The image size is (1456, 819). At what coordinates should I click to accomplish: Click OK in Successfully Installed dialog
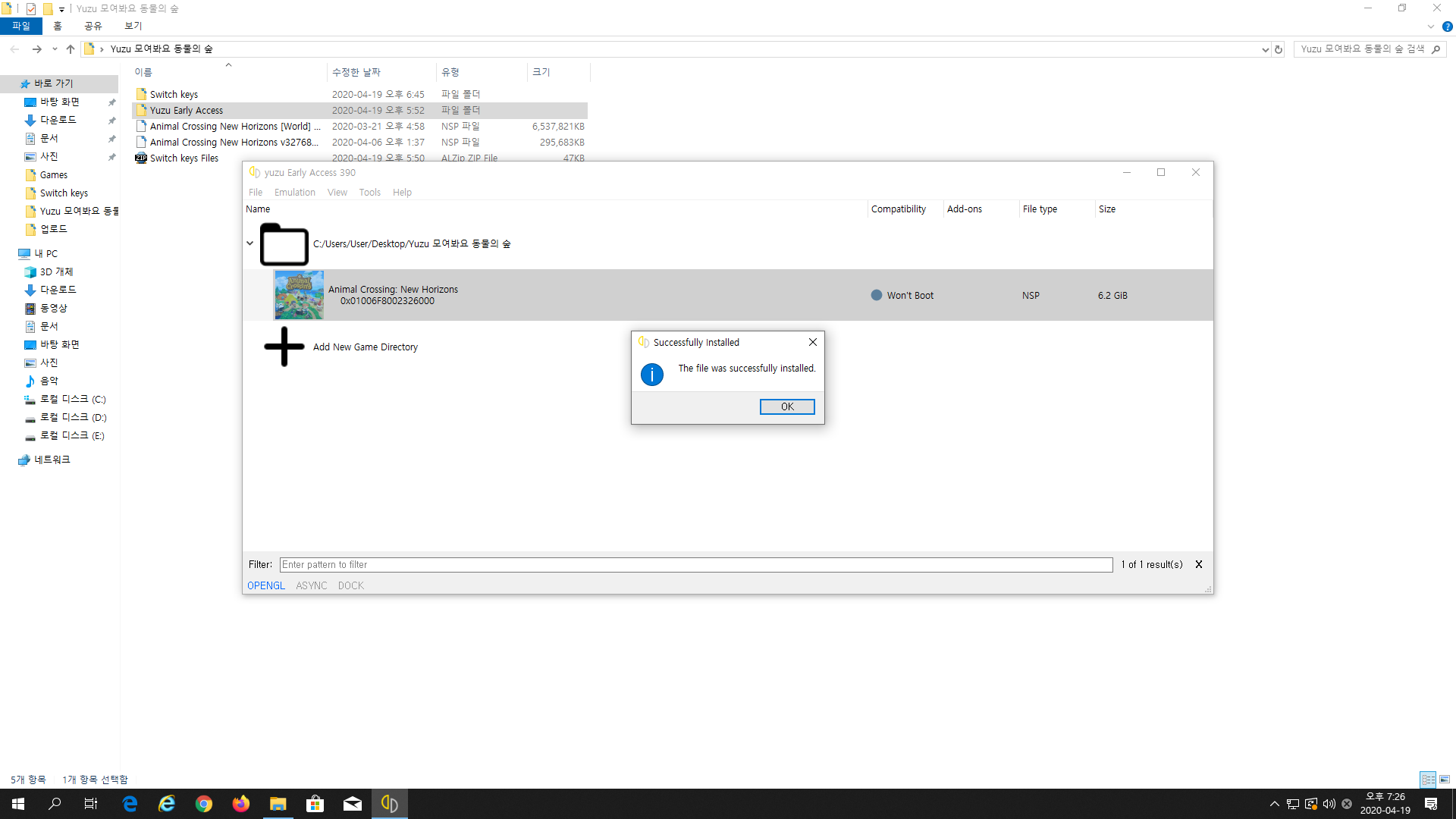786,407
